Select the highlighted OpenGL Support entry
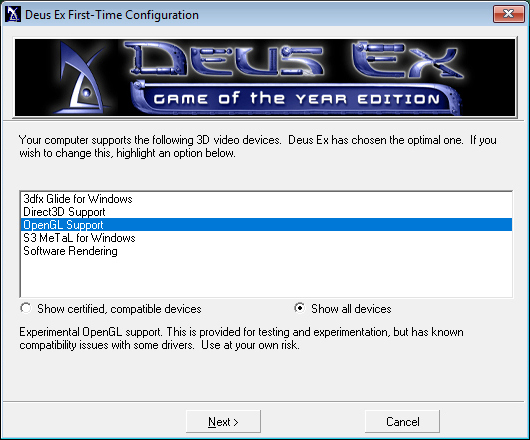Viewport: 530px width, 440px height. pos(266,225)
